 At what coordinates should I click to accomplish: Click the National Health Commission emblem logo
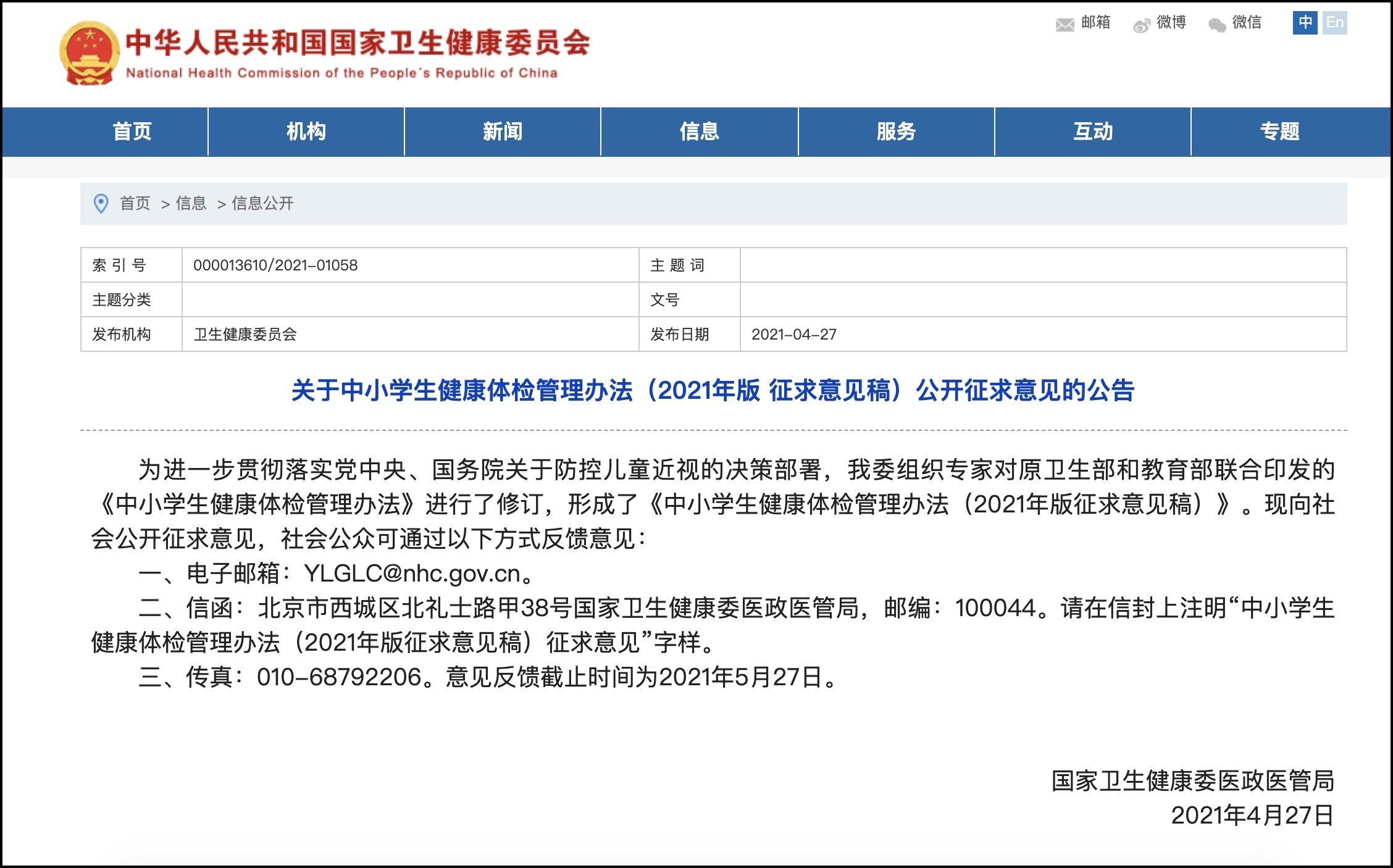89,53
